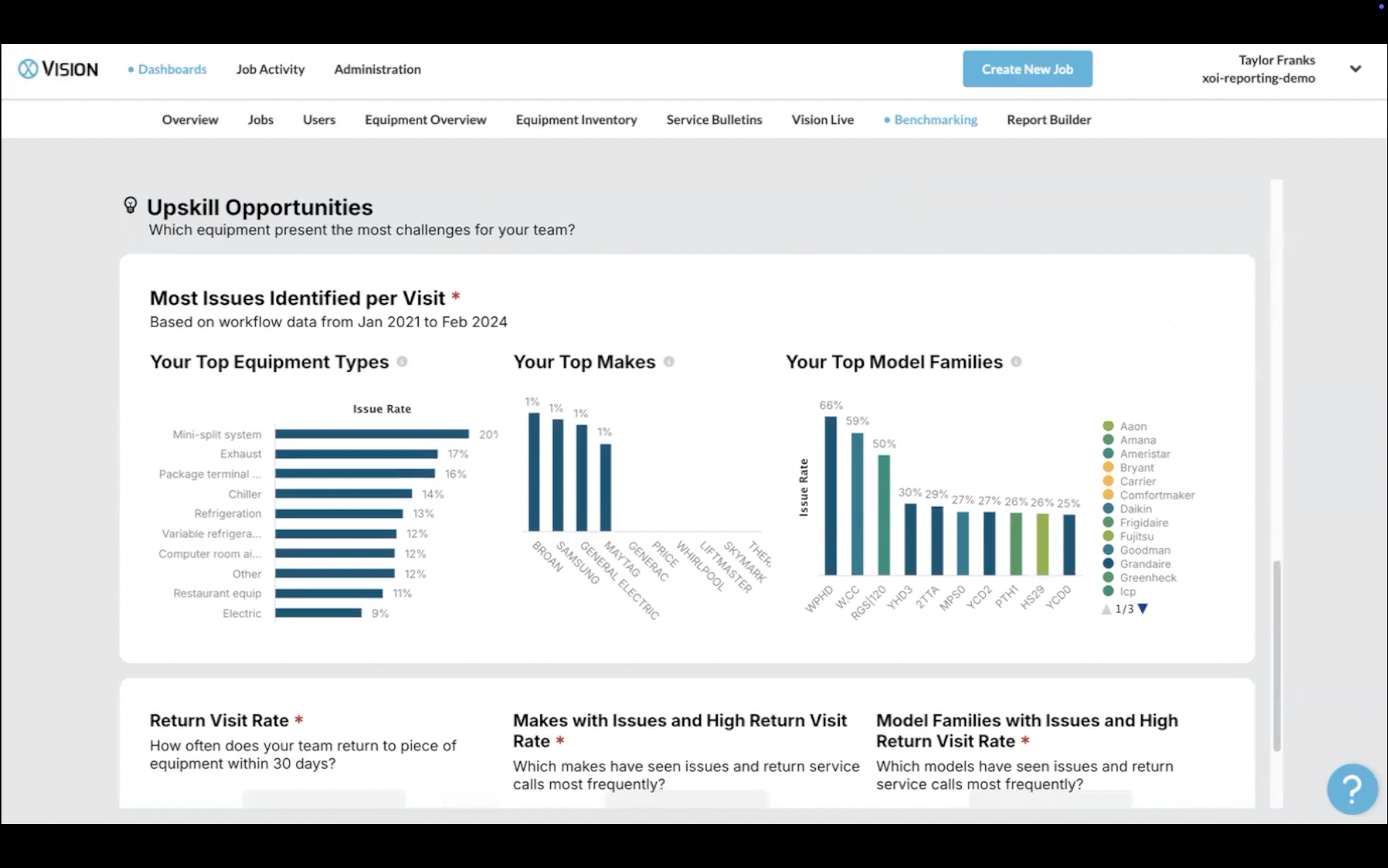Click the Create New Job button
Viewport: 1388px width, 868px height.
click(1026, 69)
